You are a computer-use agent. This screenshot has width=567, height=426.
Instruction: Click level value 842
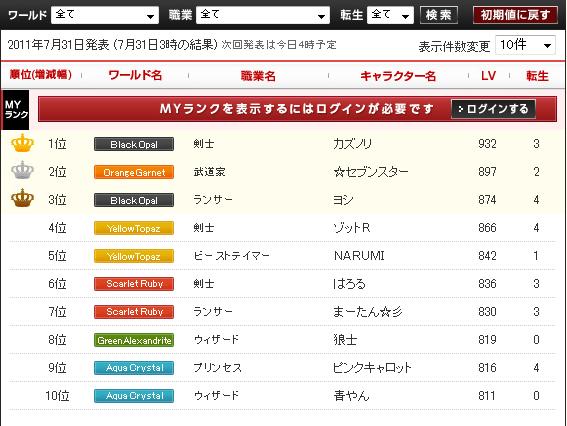pos(487,256)
